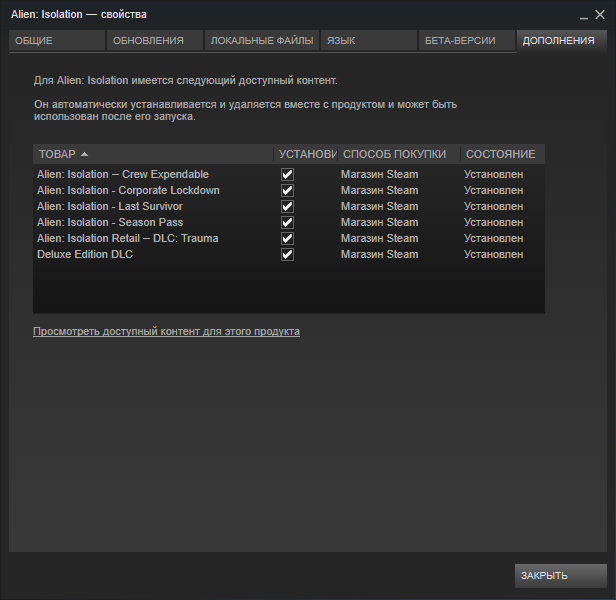Toggle Last Survivor install checkbox
Image resolution: width=616 pixels, height=600 pixels.
287,207
